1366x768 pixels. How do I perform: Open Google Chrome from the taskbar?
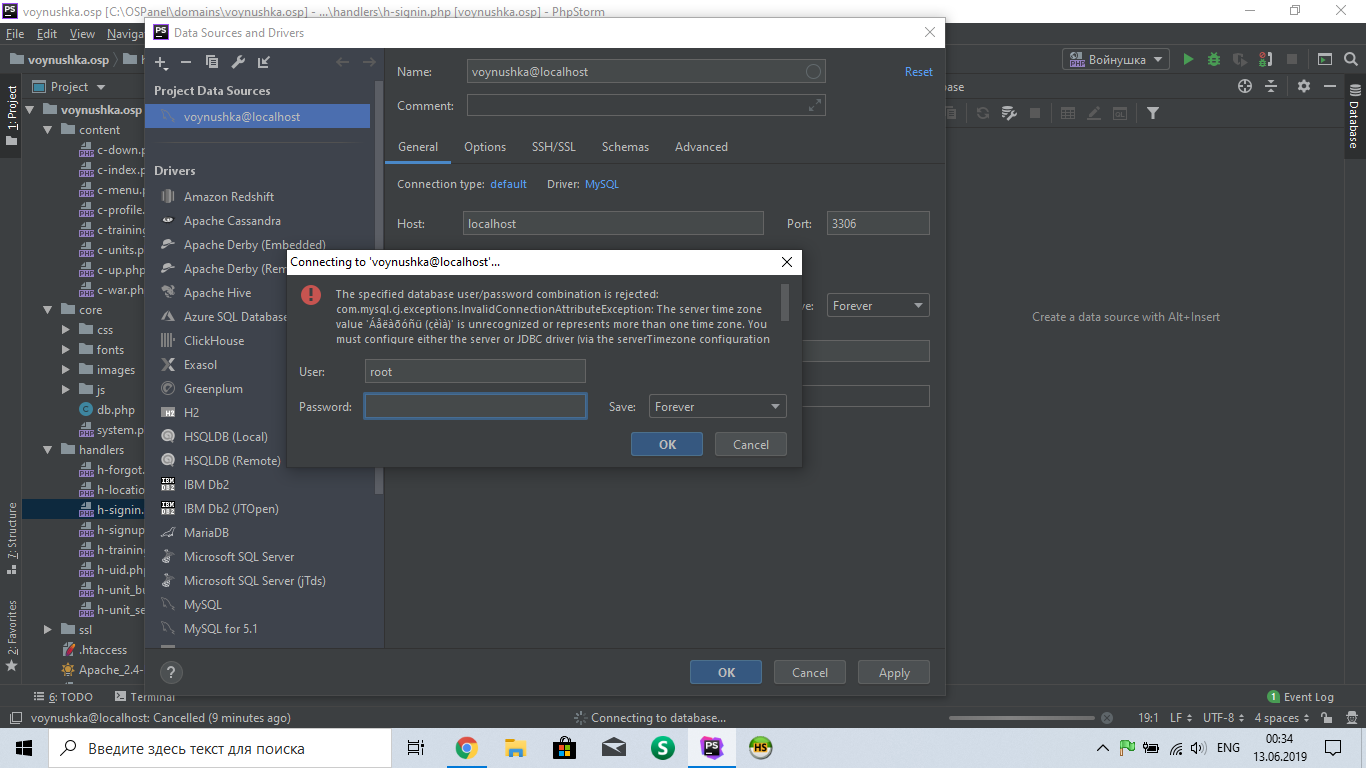[x=466, y=748]
